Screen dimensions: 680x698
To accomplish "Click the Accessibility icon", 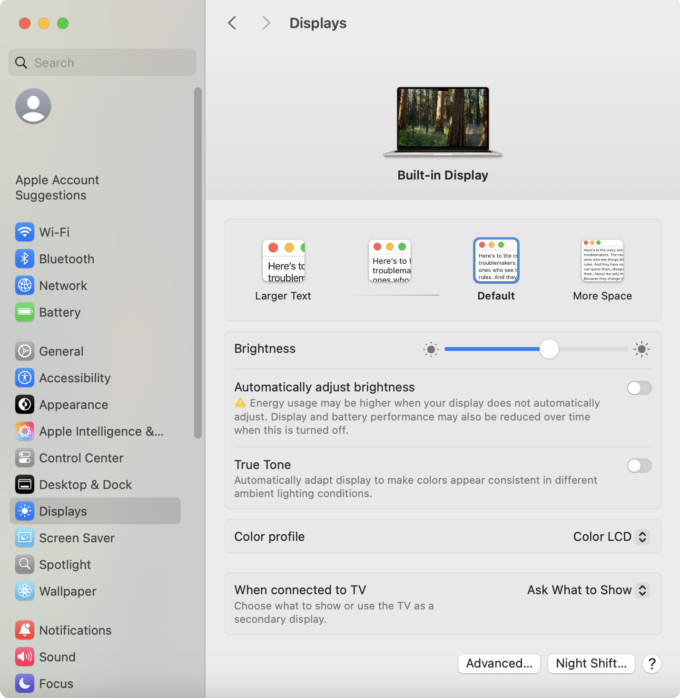I will [x=24, y=378].
